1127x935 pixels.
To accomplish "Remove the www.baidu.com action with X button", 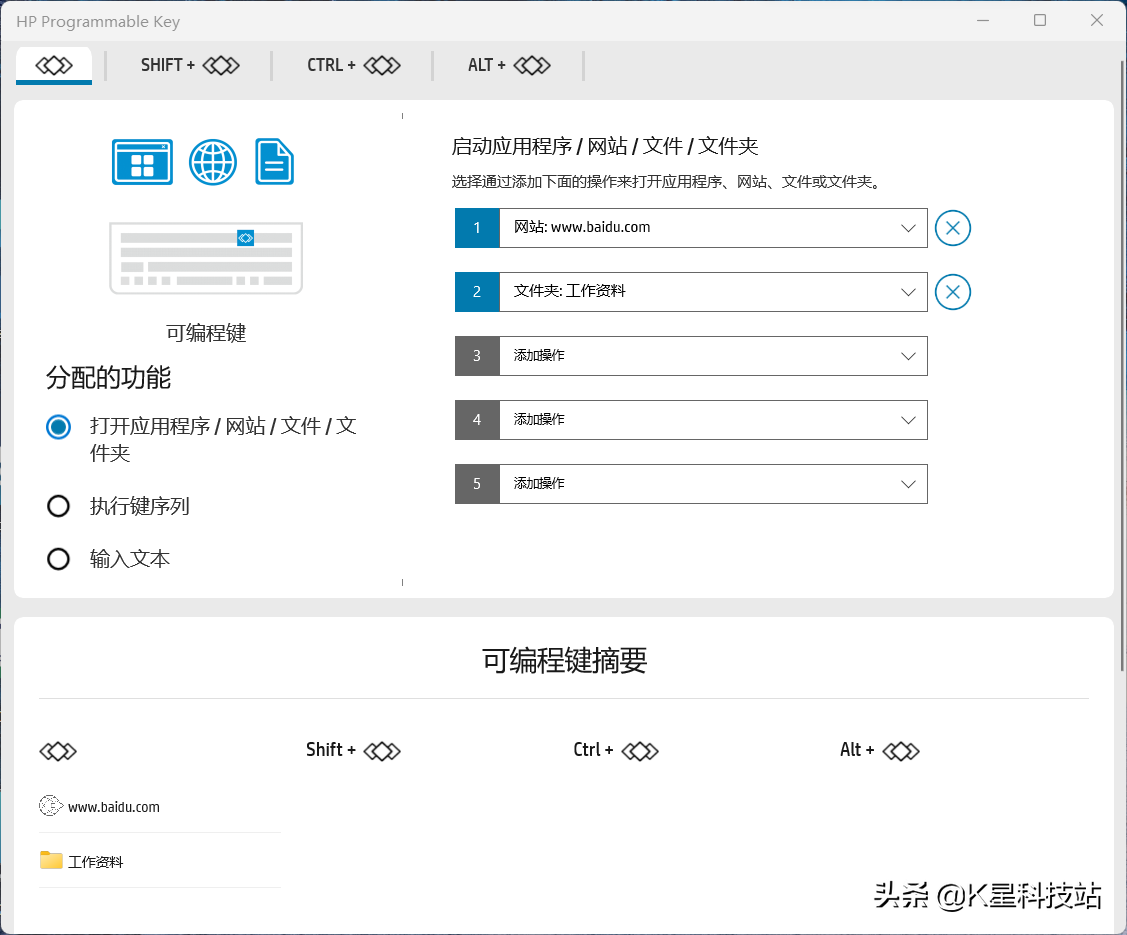I will point(953,229).
